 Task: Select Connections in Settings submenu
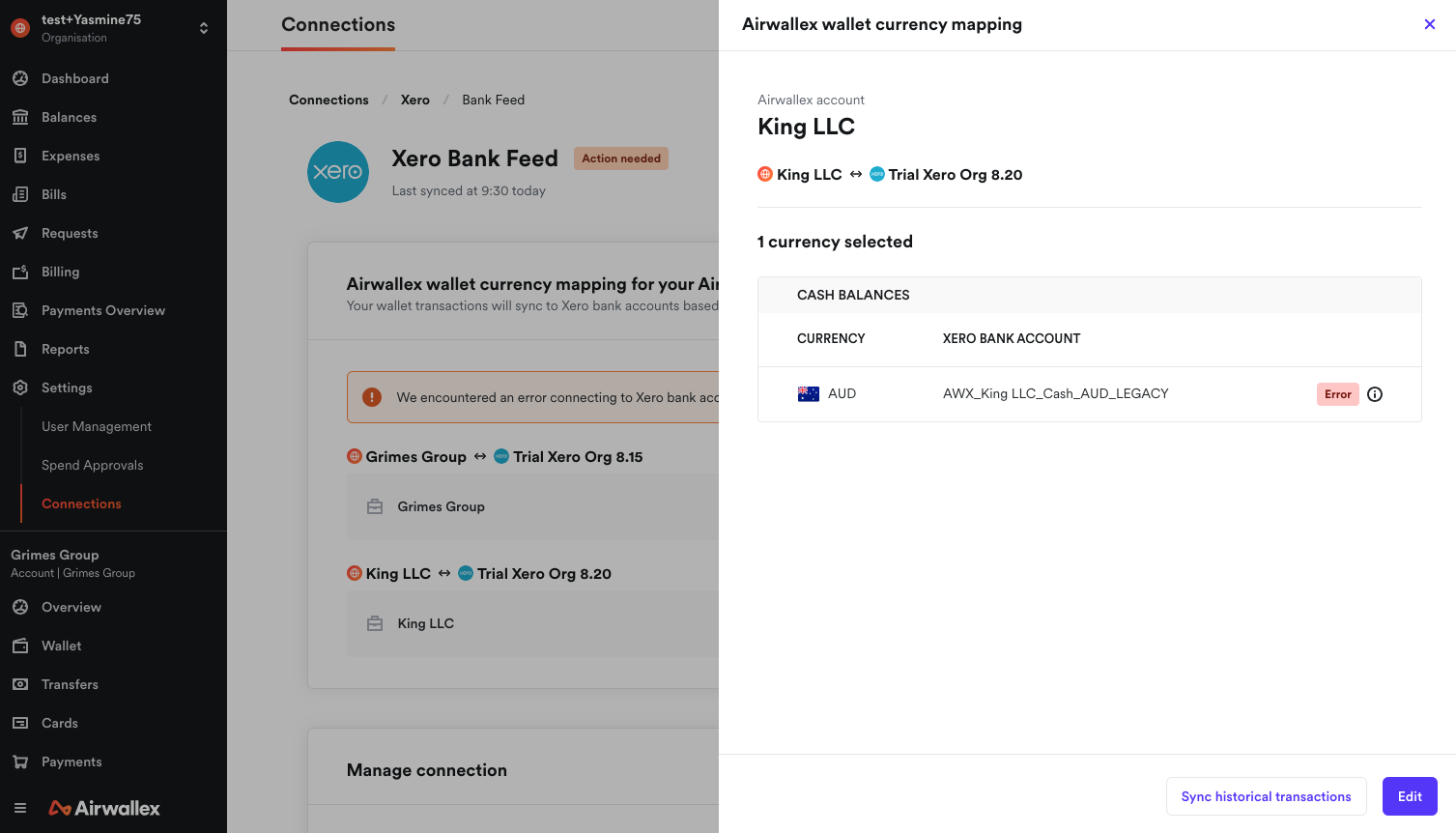(x=82, y=503)
